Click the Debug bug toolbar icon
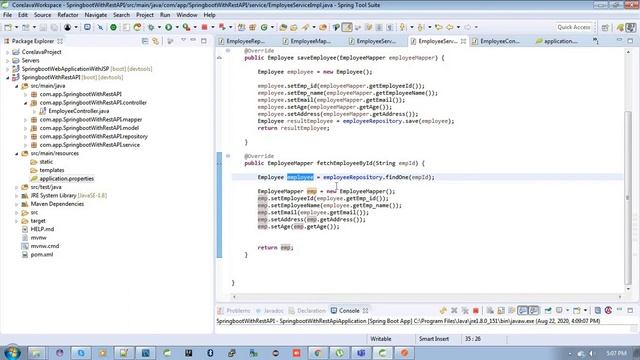The width and height of the screenshot is (640, 360). click(x=151, y=27)
